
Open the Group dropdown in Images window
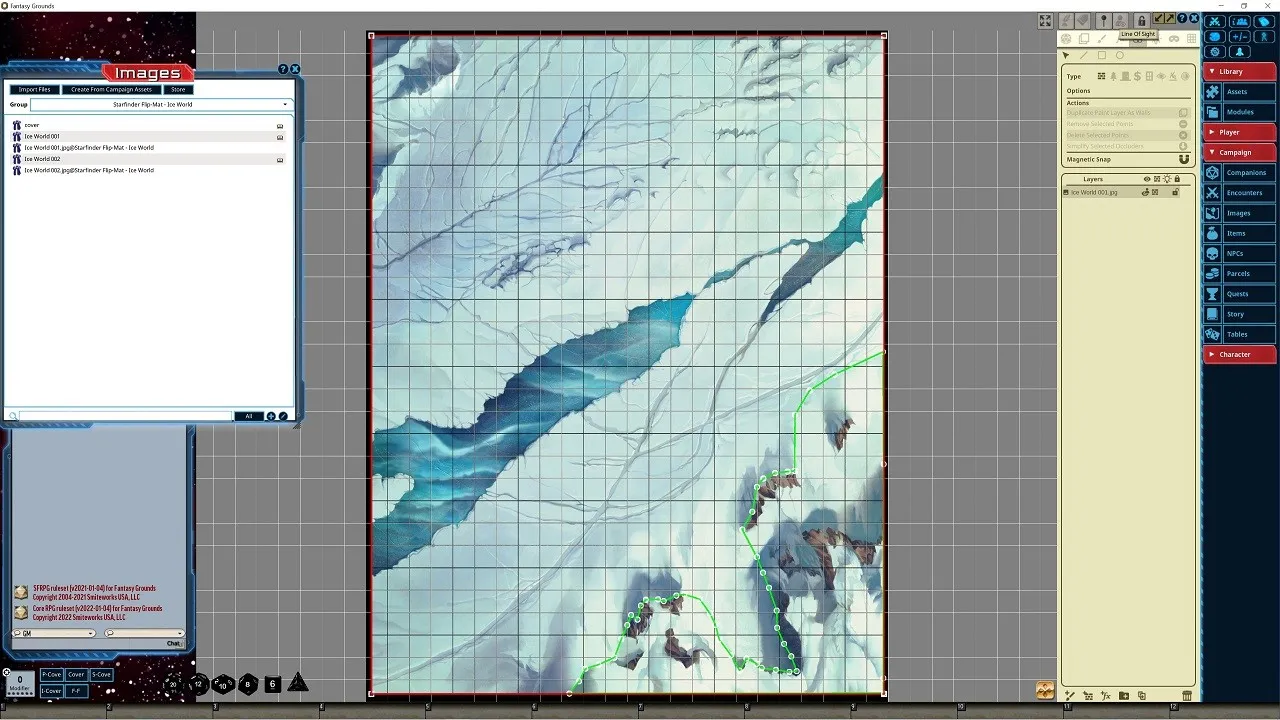click(x=160, y=104)
